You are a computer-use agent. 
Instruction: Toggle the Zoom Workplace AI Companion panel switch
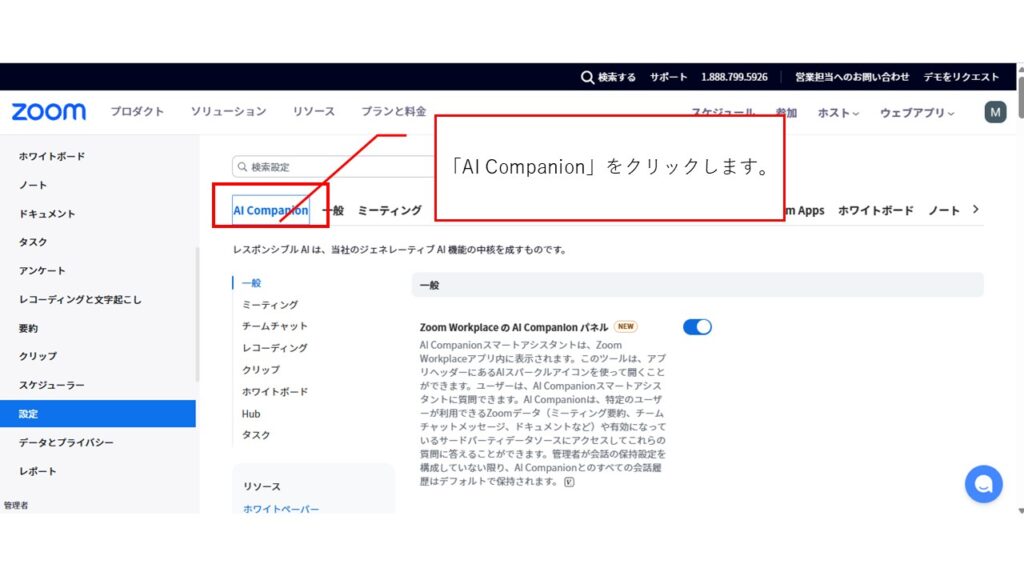[x=697, y=327]
